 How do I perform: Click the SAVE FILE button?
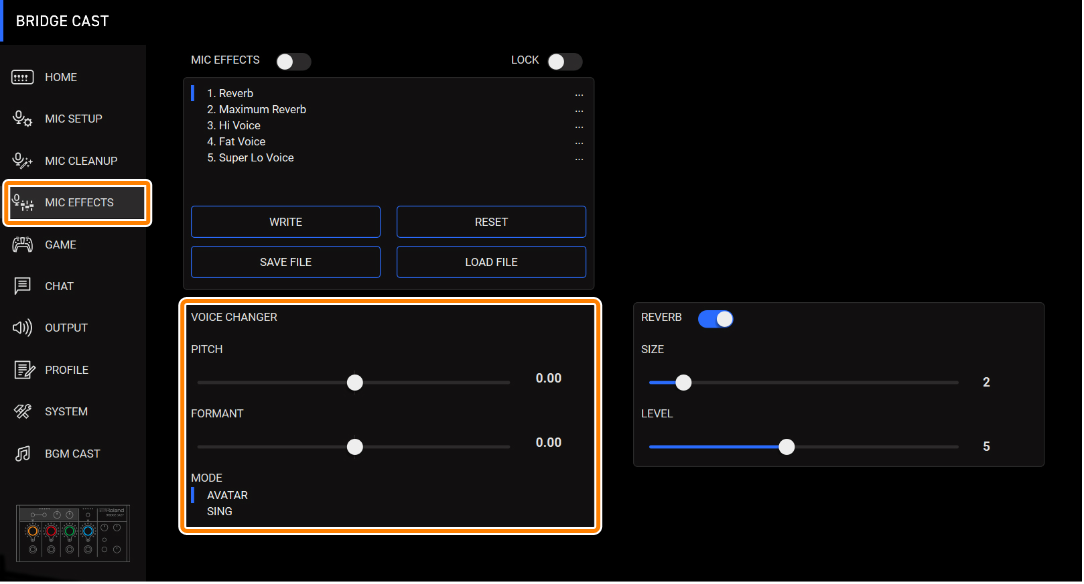[286, 262]
